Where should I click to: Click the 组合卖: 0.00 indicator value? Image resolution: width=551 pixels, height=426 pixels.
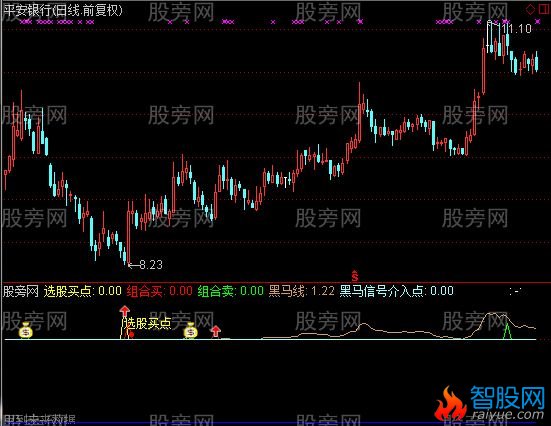click(x=231, y=291)
